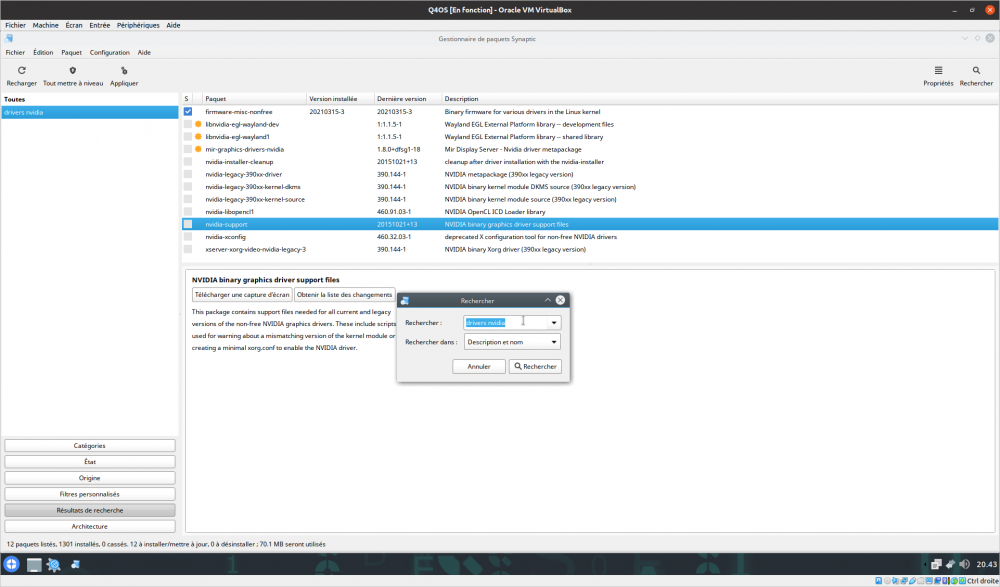Collapse Rechercher dialog using the caret icon
The image size is (1000, 587).
pos(547,300)
